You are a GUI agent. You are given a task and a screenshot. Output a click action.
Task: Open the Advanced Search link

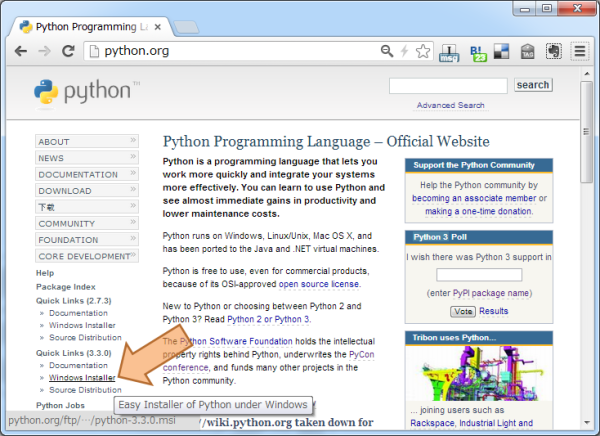[x=450, y=105]
